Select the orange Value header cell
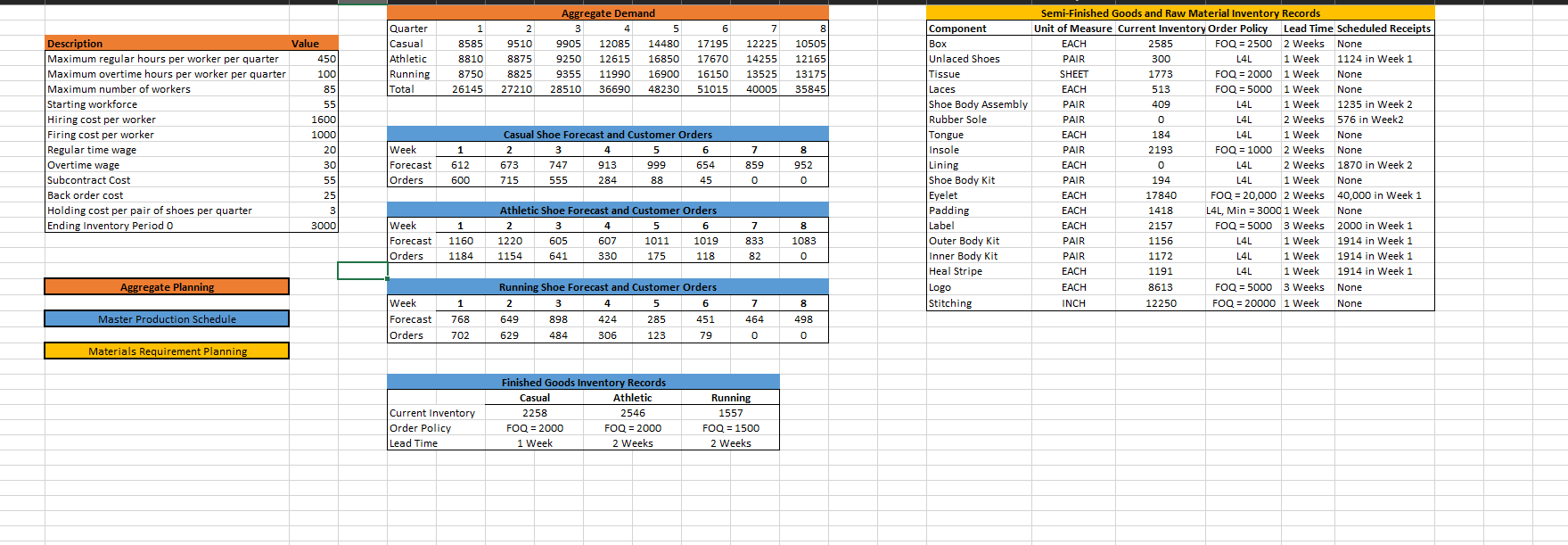Image resolution: width=1568 pixels, height=545 pixels. [314, 44]
